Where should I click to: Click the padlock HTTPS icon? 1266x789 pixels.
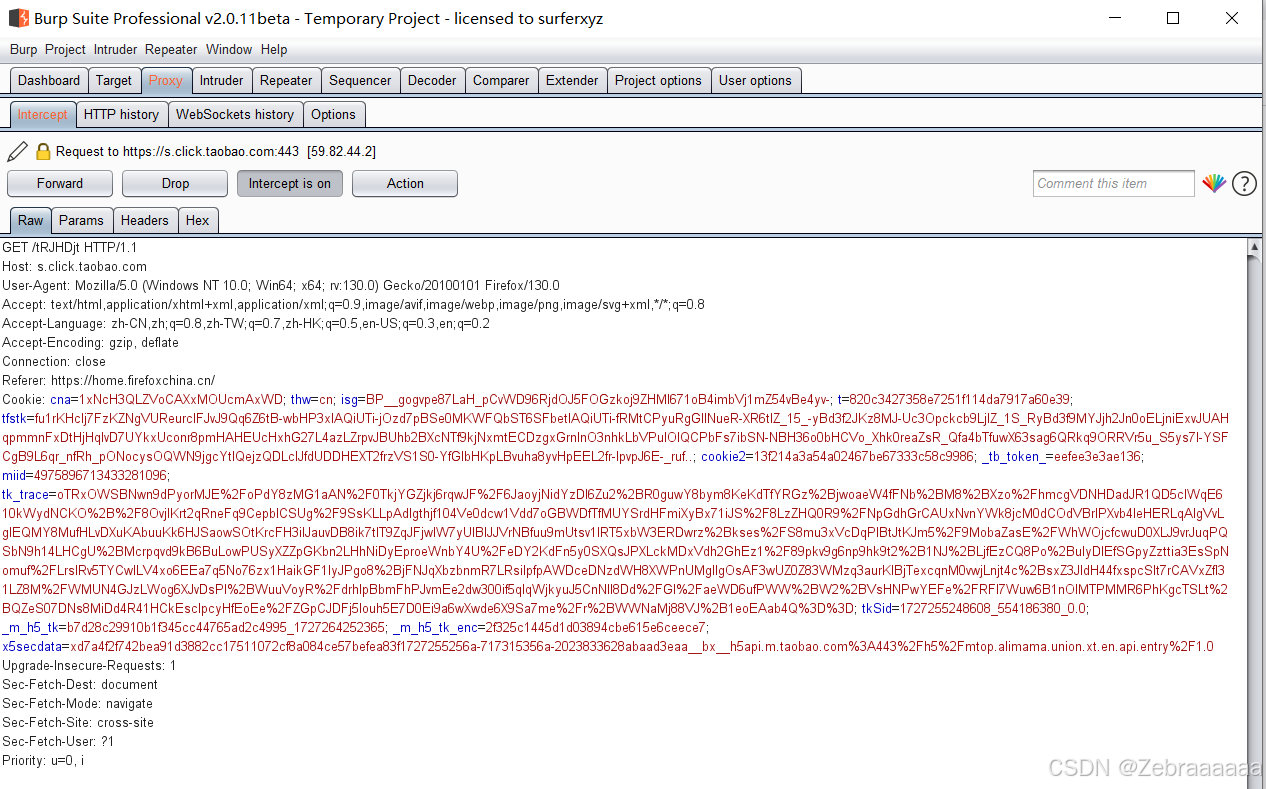(x=43, y=151)
